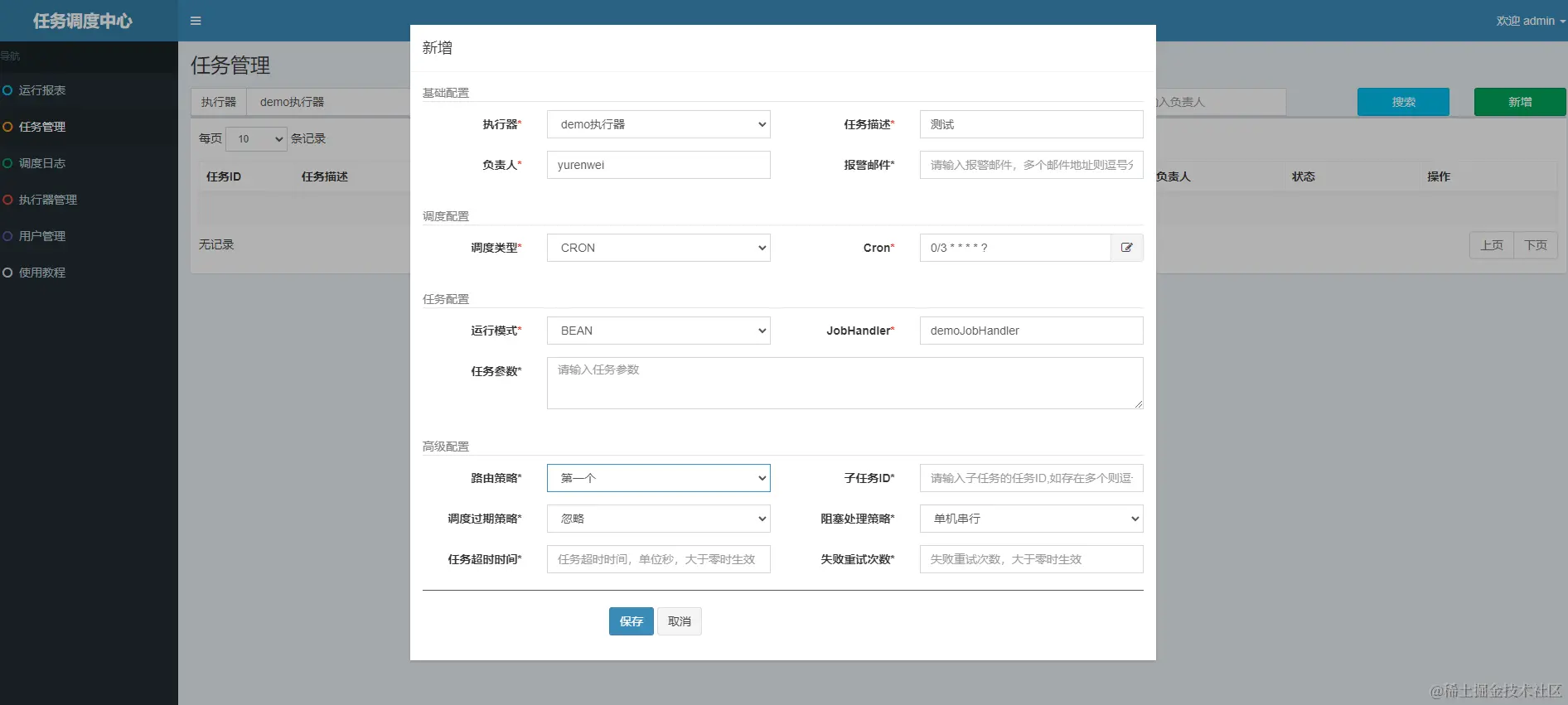Focus the 负责人 input field
Viewport: 1568px width, 705px height.
659,165
